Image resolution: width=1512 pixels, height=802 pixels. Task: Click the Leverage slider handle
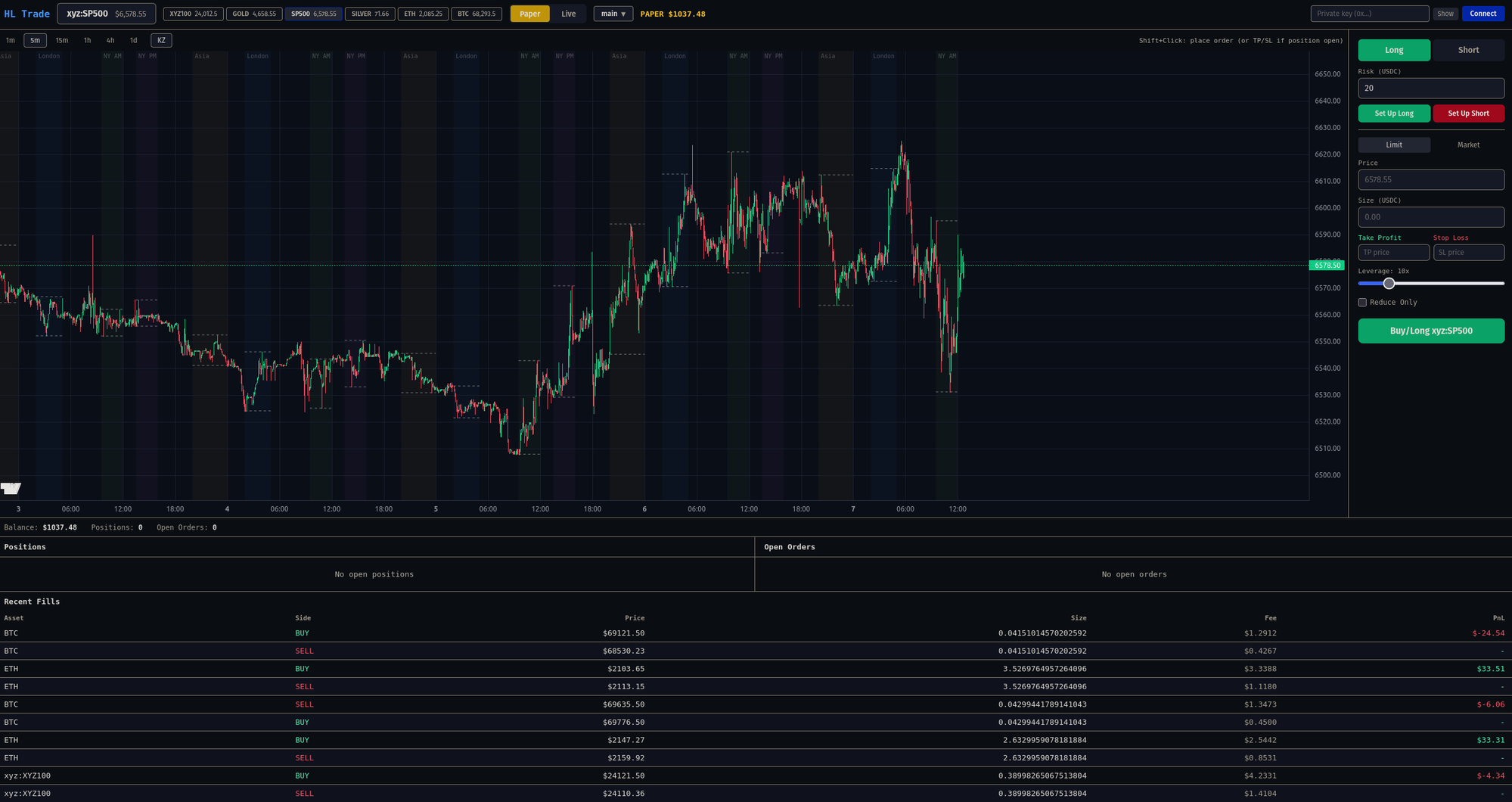(1389, 284)
